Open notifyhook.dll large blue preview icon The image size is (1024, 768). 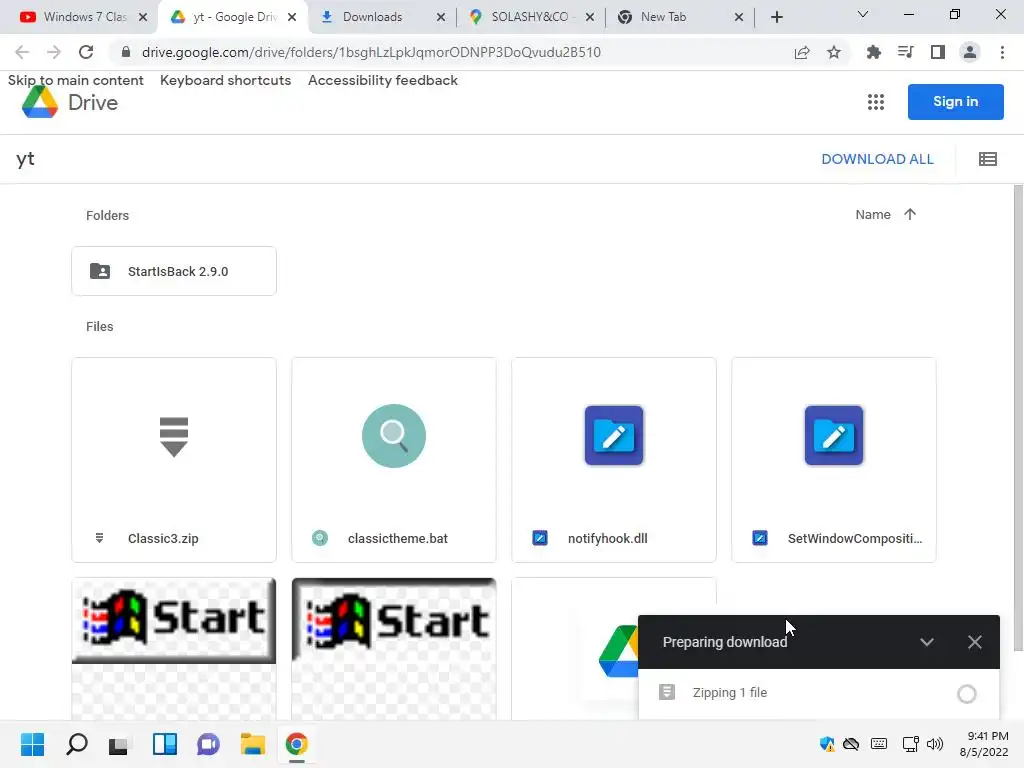tap(614, 436)
